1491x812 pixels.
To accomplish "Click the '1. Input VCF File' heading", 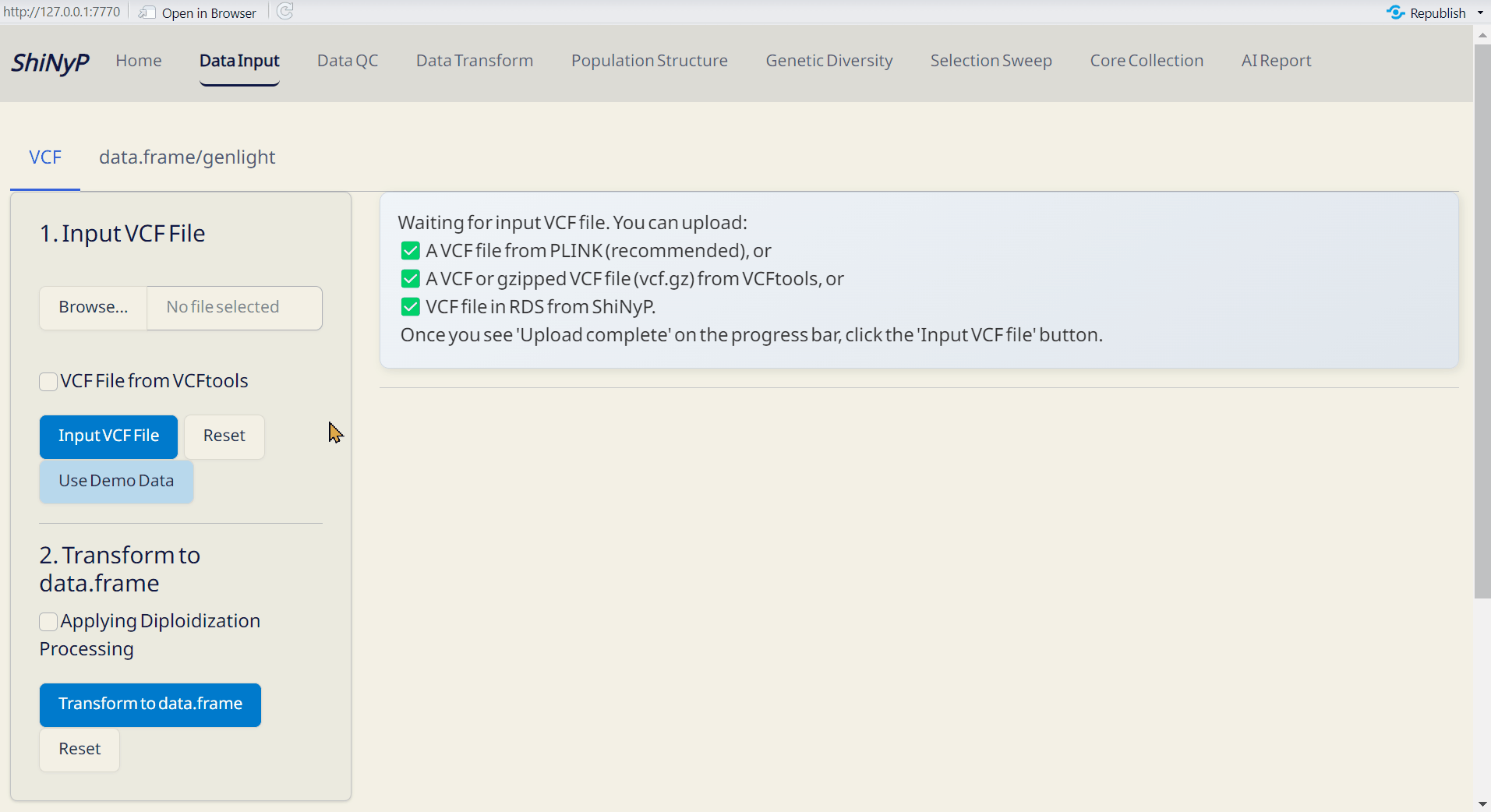I will tap(122, 234).
